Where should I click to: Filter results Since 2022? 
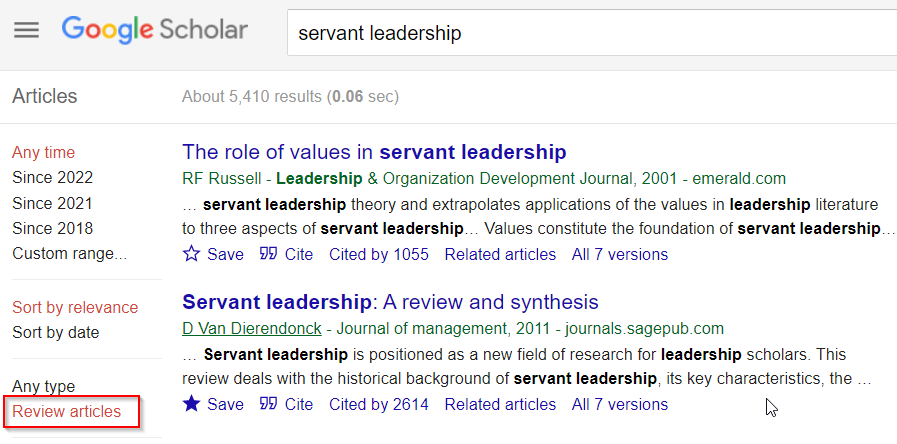coord(53,178)
